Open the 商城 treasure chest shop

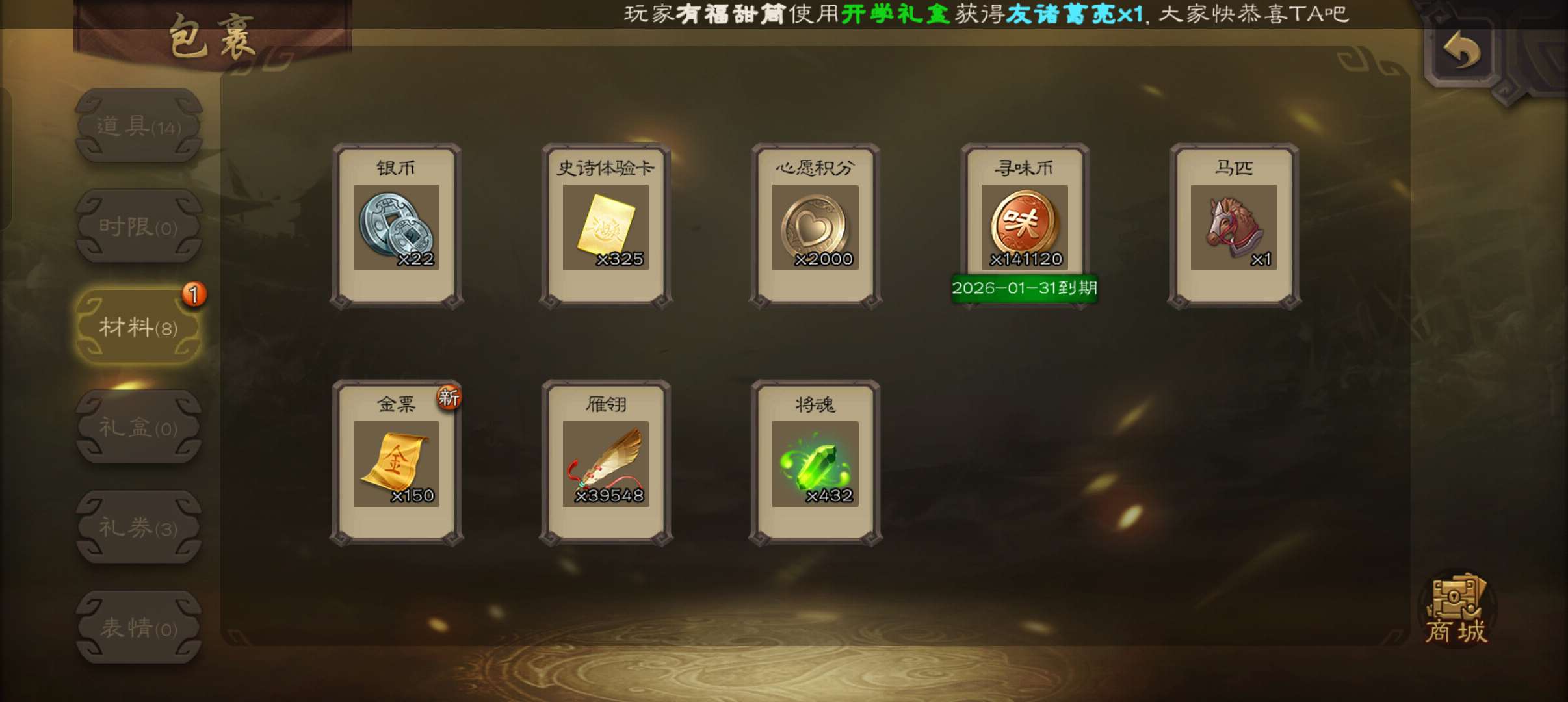[1456, 609]
